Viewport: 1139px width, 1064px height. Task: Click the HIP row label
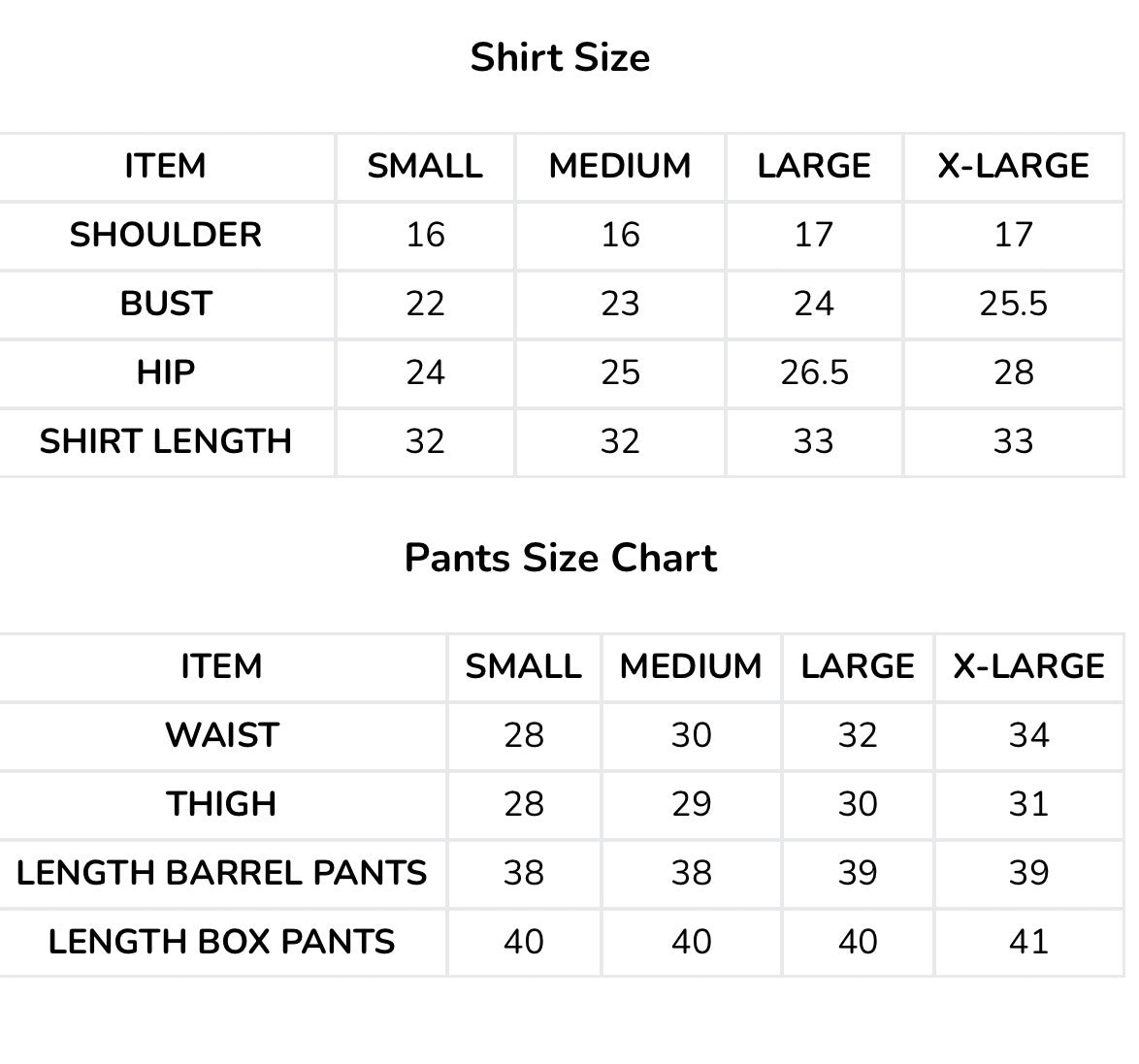[166, 372]
